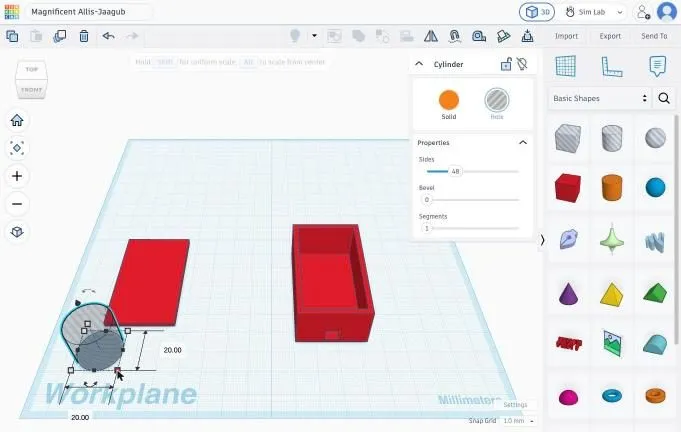Click the Segments slider handle
Viewport: 681px width, 432px height.
click(426, 228)
